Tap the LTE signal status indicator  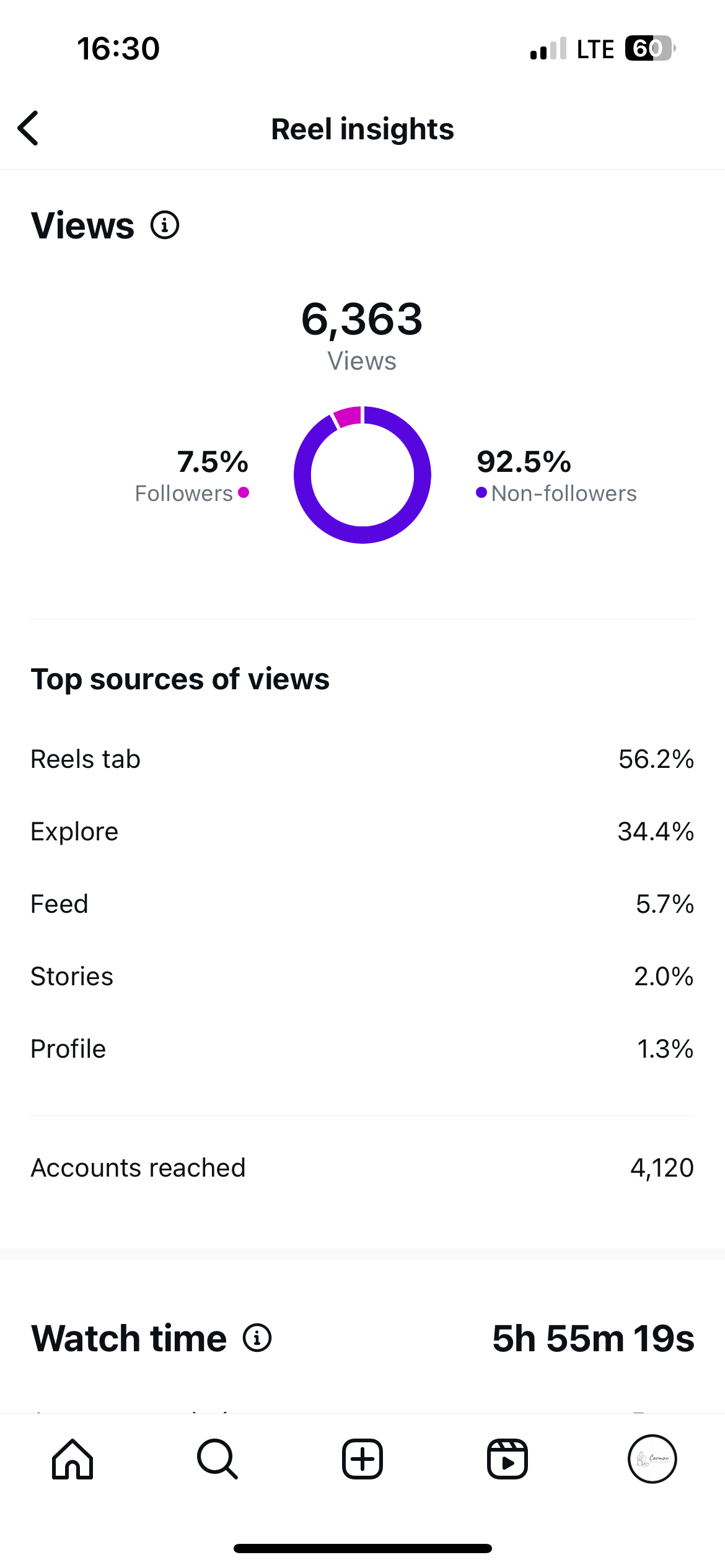click(x=595, y=49)
